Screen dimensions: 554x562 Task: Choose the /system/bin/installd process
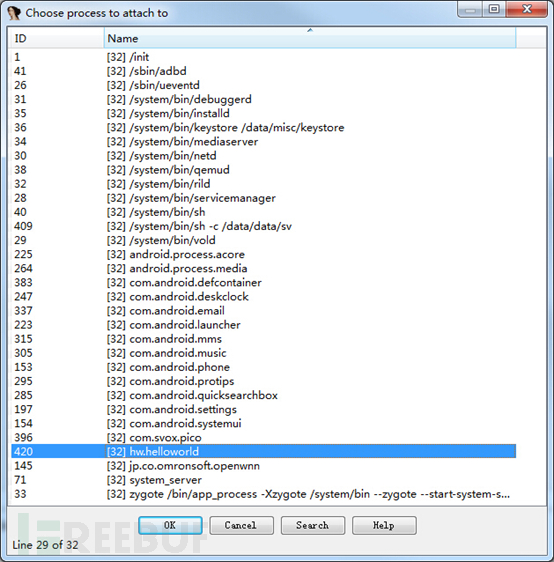(263, 113)
